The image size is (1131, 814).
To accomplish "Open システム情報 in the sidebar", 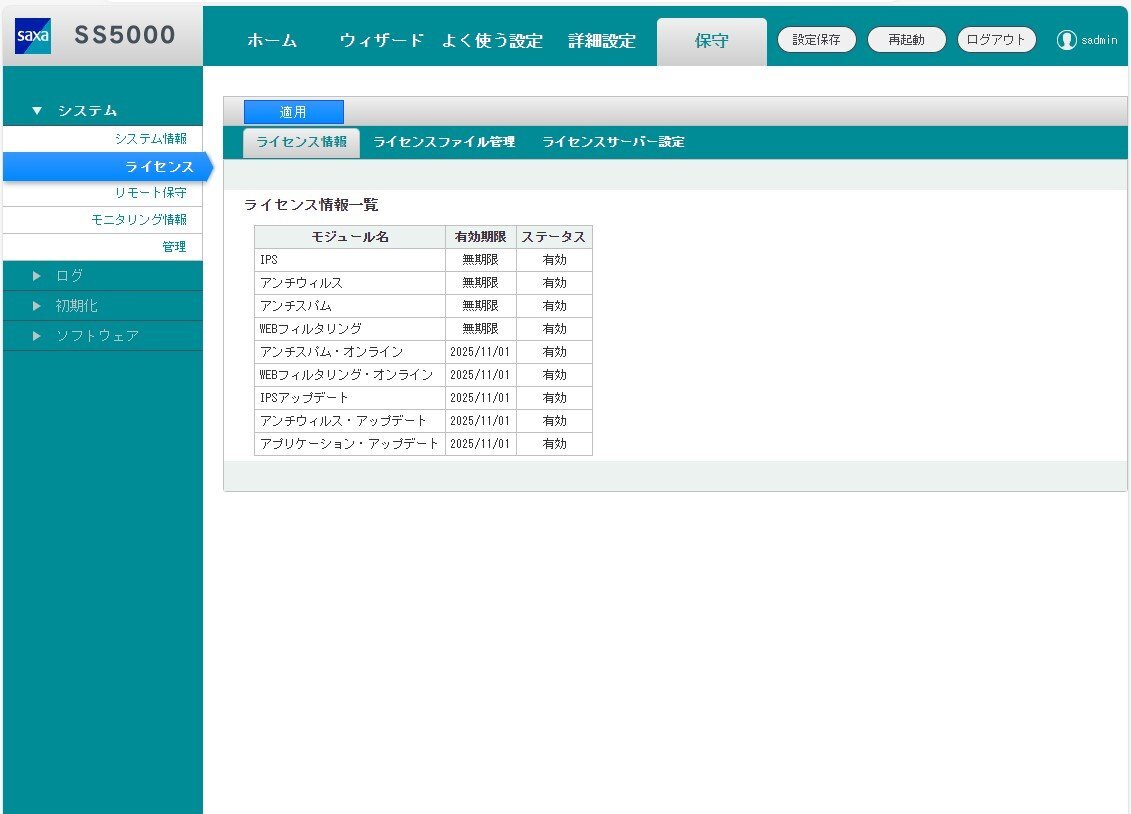I will point(150,138).
